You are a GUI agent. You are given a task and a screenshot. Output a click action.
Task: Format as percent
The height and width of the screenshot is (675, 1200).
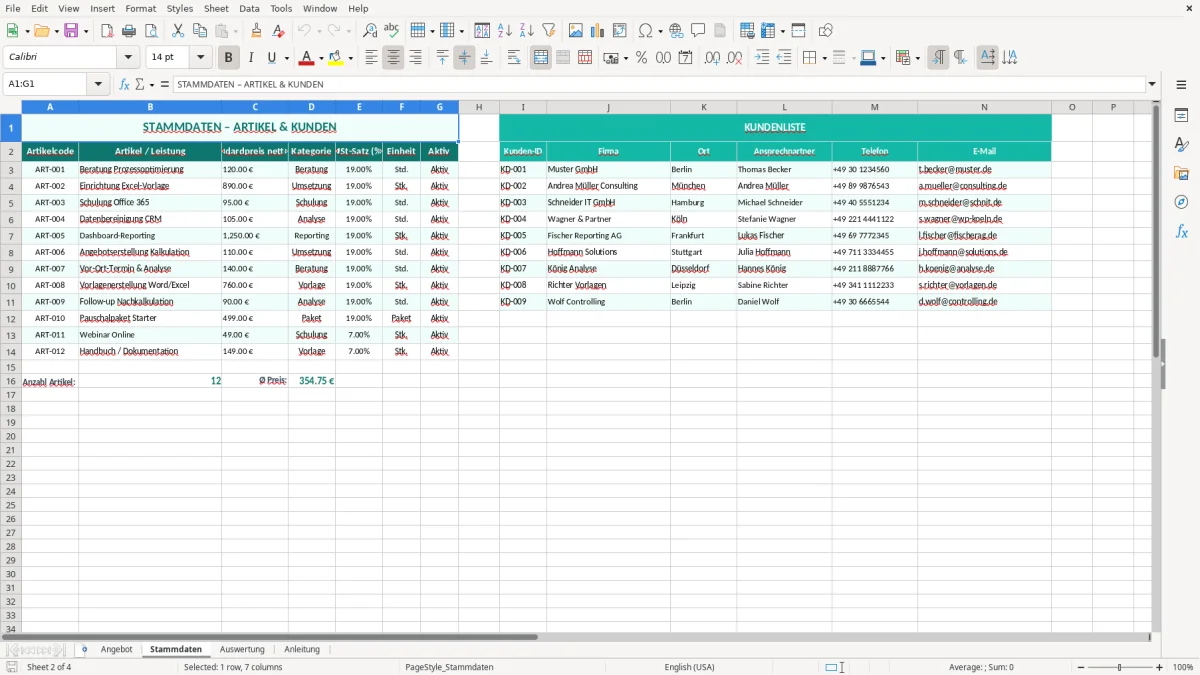(x=641, y=58)
